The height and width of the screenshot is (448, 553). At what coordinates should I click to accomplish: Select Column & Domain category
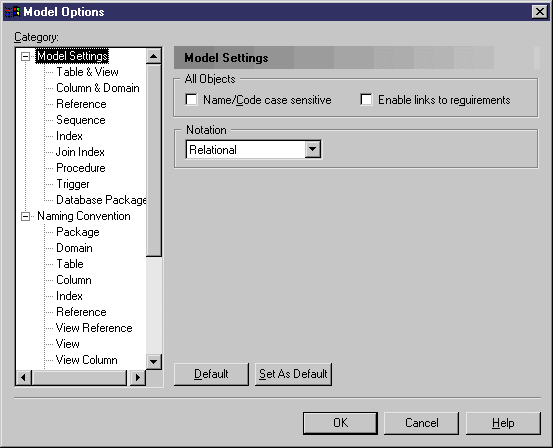[x=98, y=88]
